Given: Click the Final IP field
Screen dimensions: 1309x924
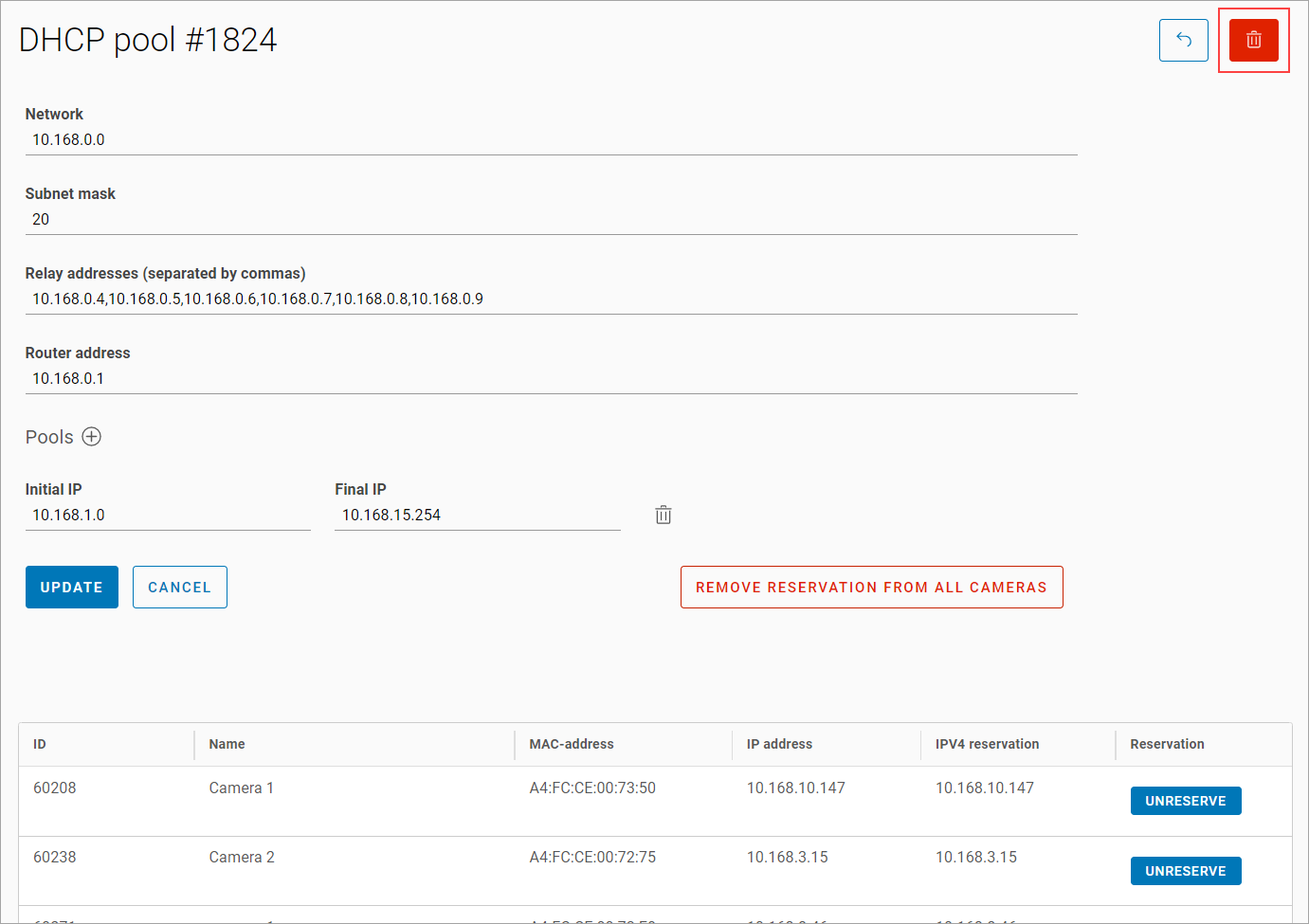Looking at the screenshot, I should (477, 516).
